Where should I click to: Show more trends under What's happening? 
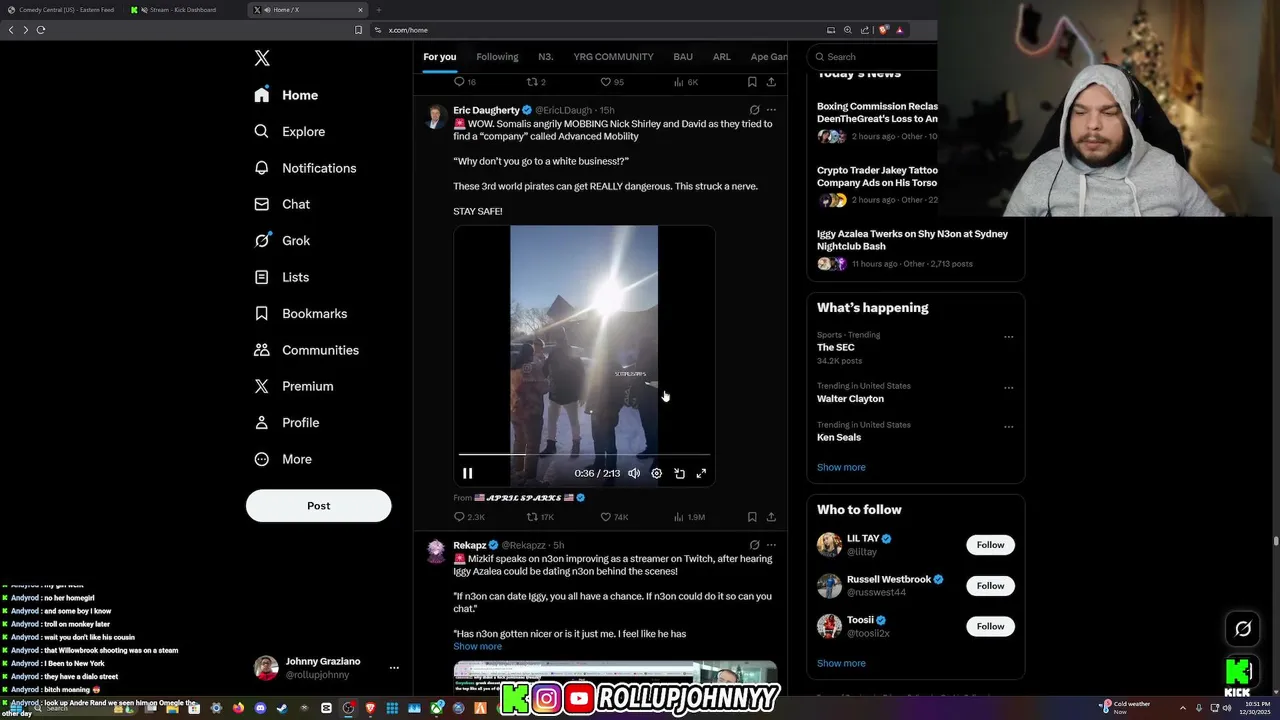[x=841, y=467]
